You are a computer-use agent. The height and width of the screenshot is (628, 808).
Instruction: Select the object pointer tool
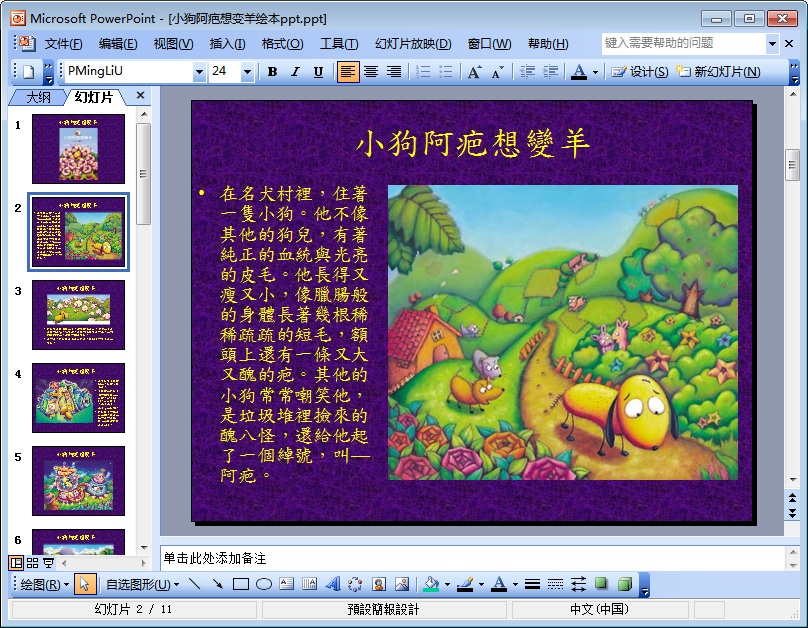pos(85,584)
